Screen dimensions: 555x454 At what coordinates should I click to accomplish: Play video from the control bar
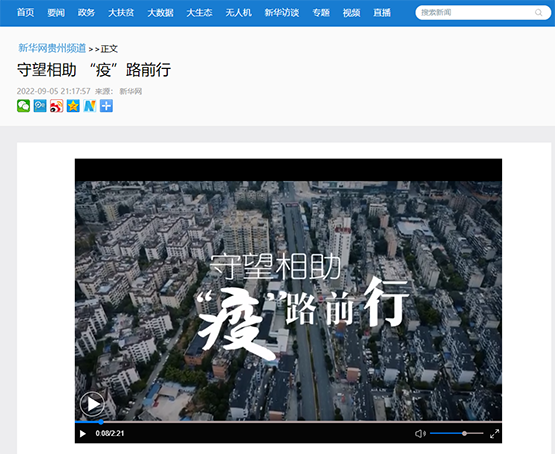pos(83,433)
